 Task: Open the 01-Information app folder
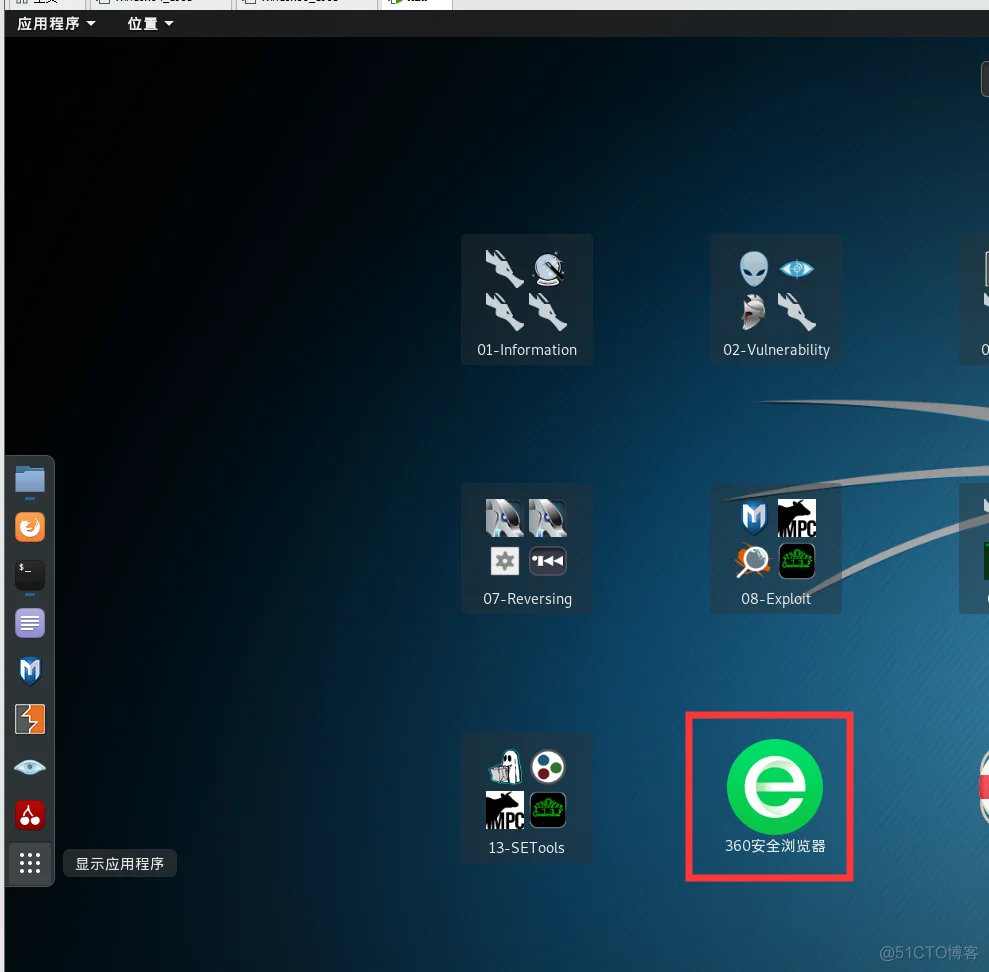click(x=527, y=300)
